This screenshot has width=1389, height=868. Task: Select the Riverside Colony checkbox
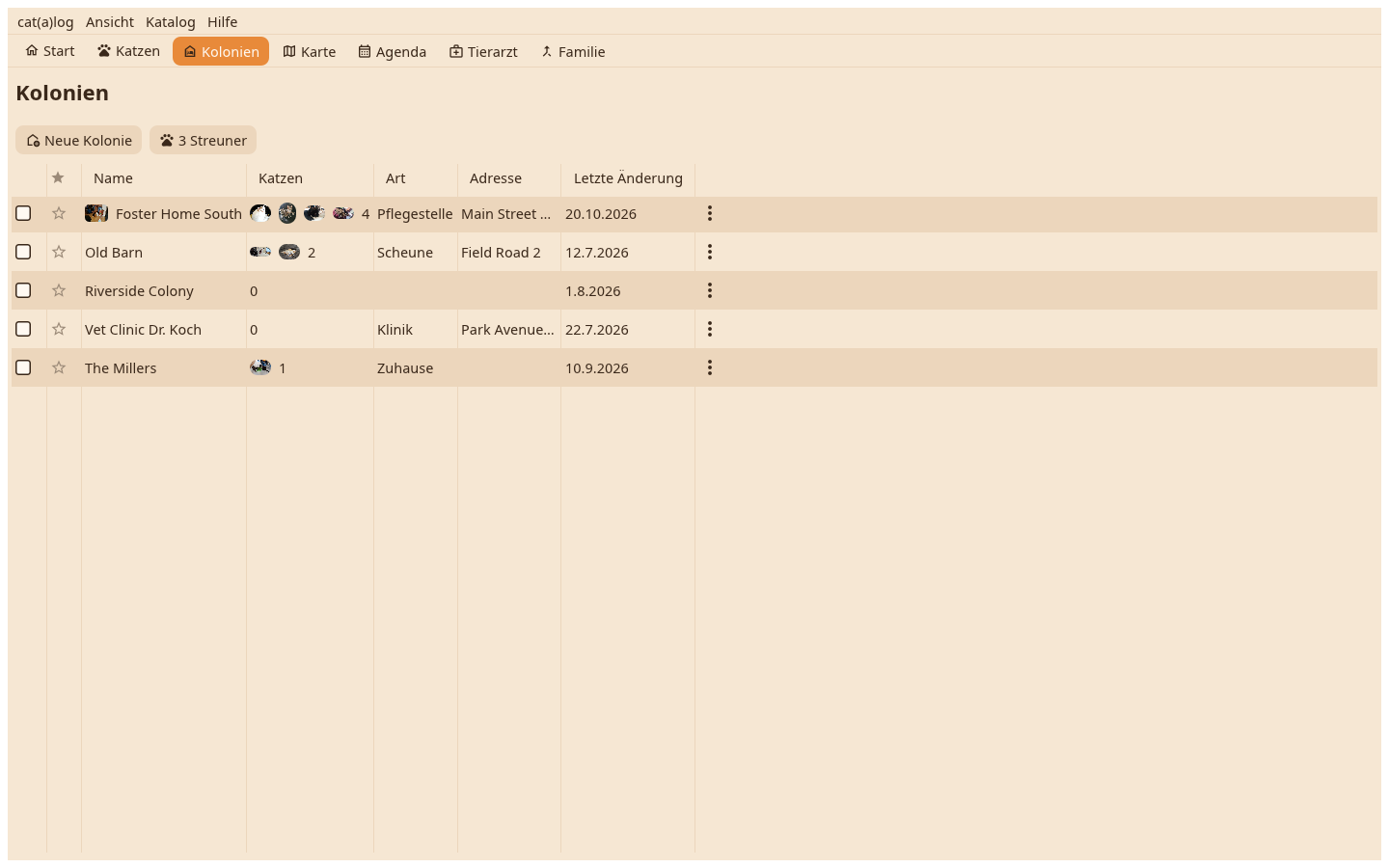[23, 290]
